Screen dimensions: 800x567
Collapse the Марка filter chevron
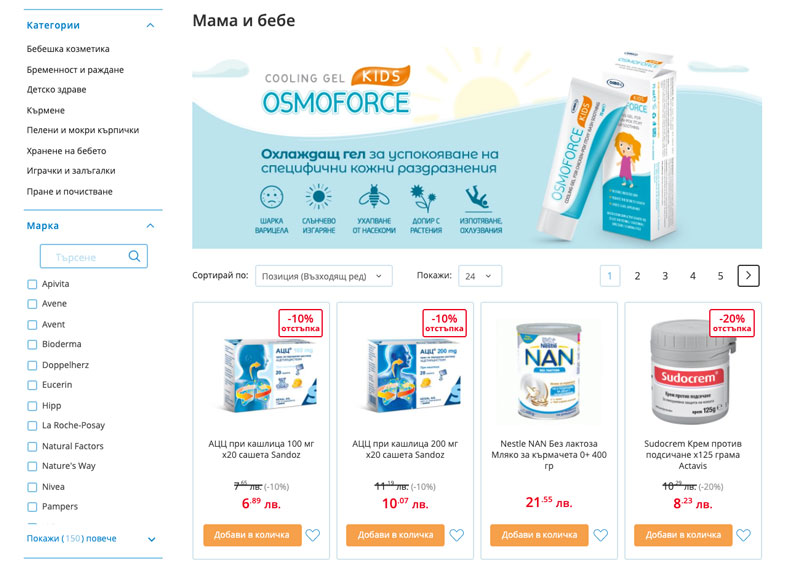[x=150, y=226]
